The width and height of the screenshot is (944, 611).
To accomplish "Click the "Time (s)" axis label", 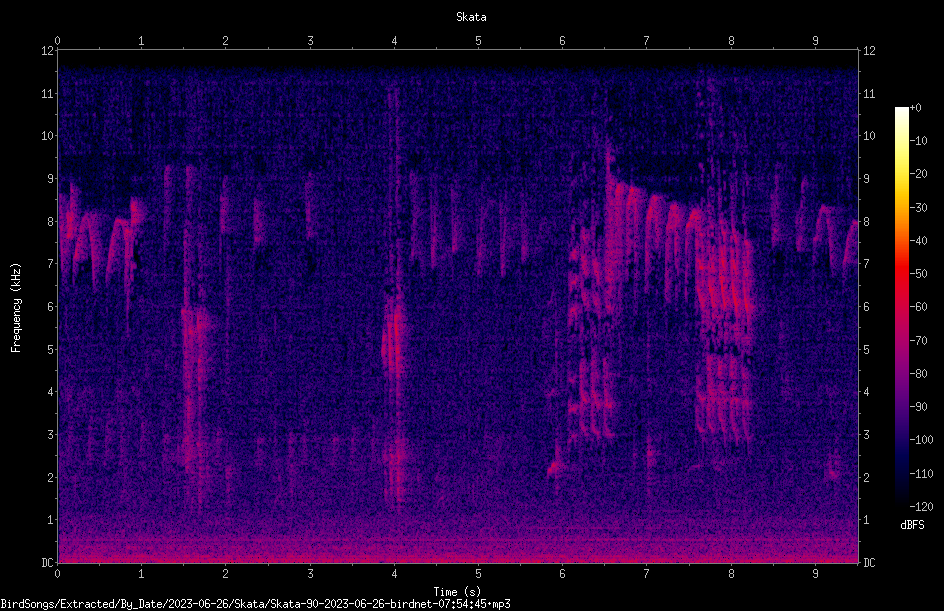I will pos(457,592).
